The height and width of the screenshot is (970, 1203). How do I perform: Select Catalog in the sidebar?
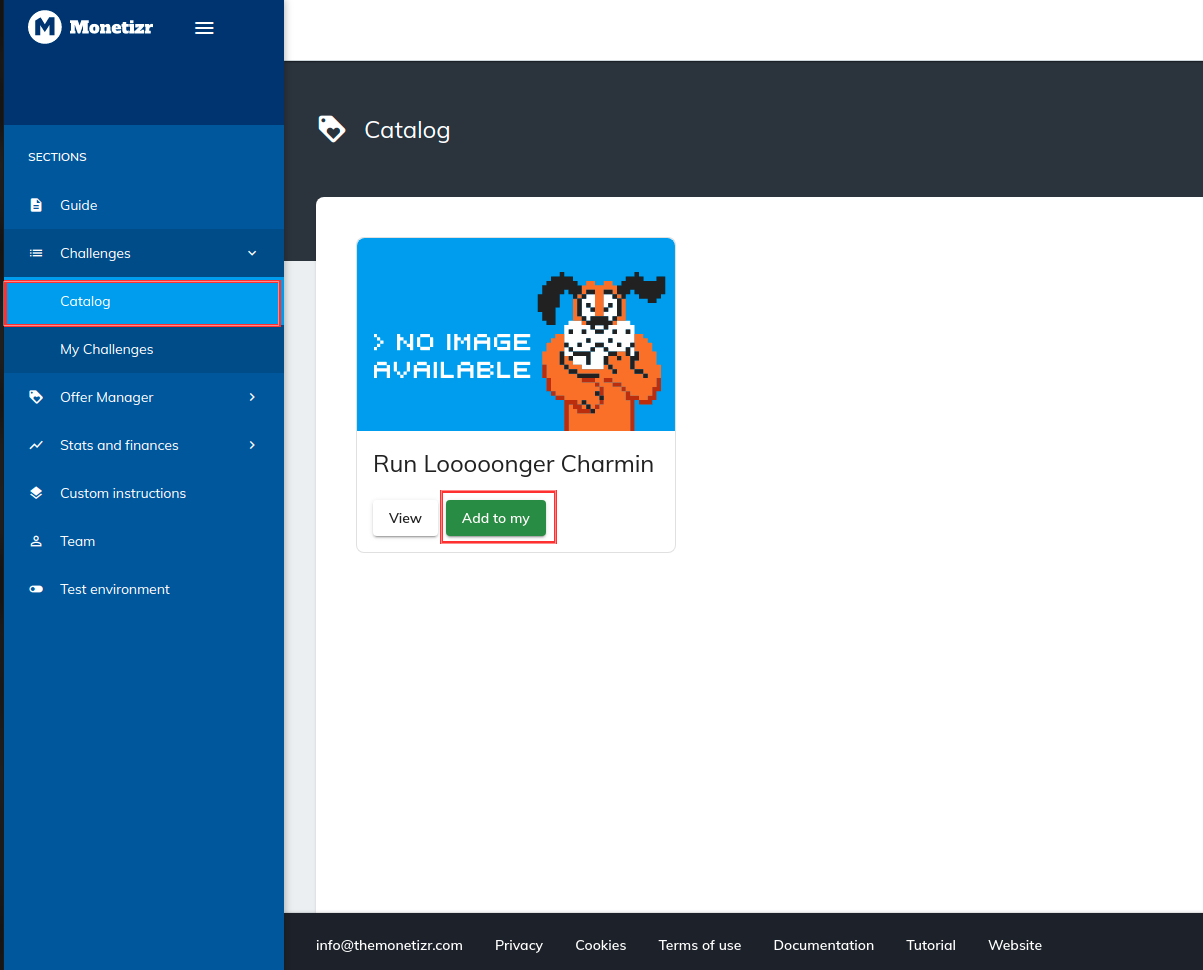pyautogui.click(x=142, y=303)
